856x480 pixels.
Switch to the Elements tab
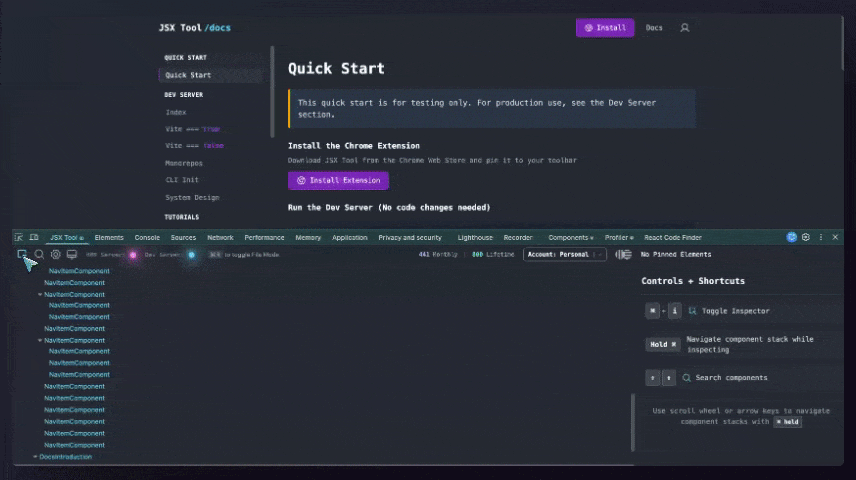109,238
